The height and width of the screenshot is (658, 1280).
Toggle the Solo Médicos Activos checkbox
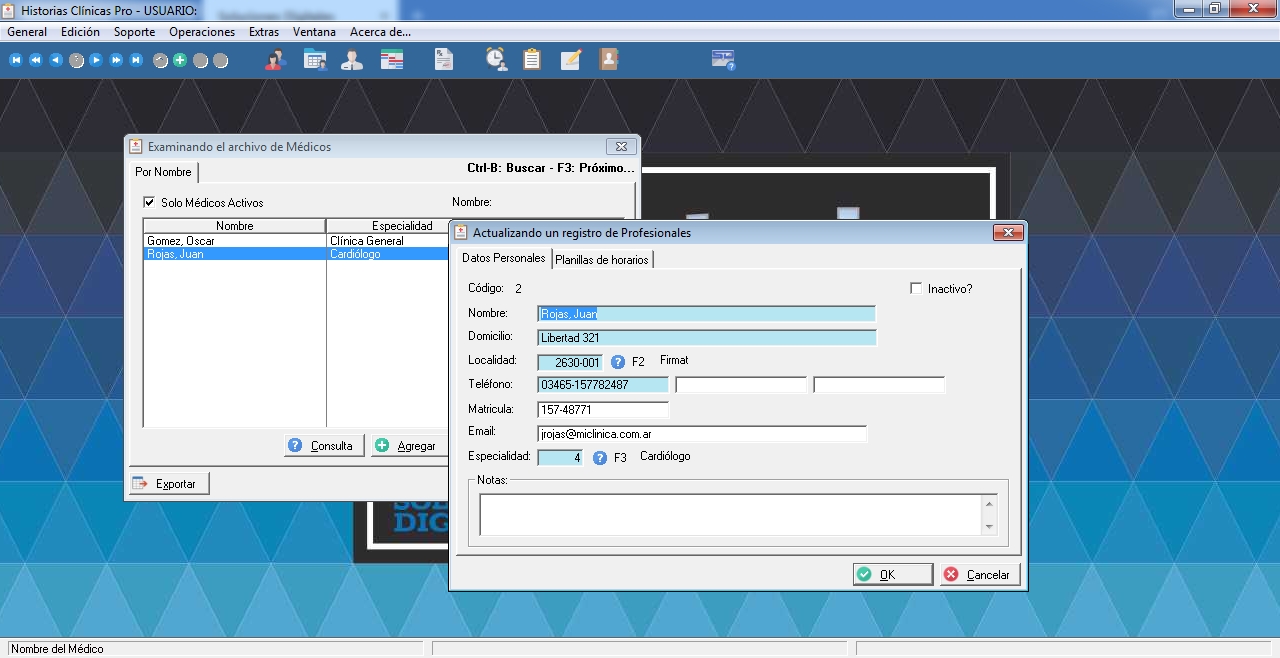(150, 203)
